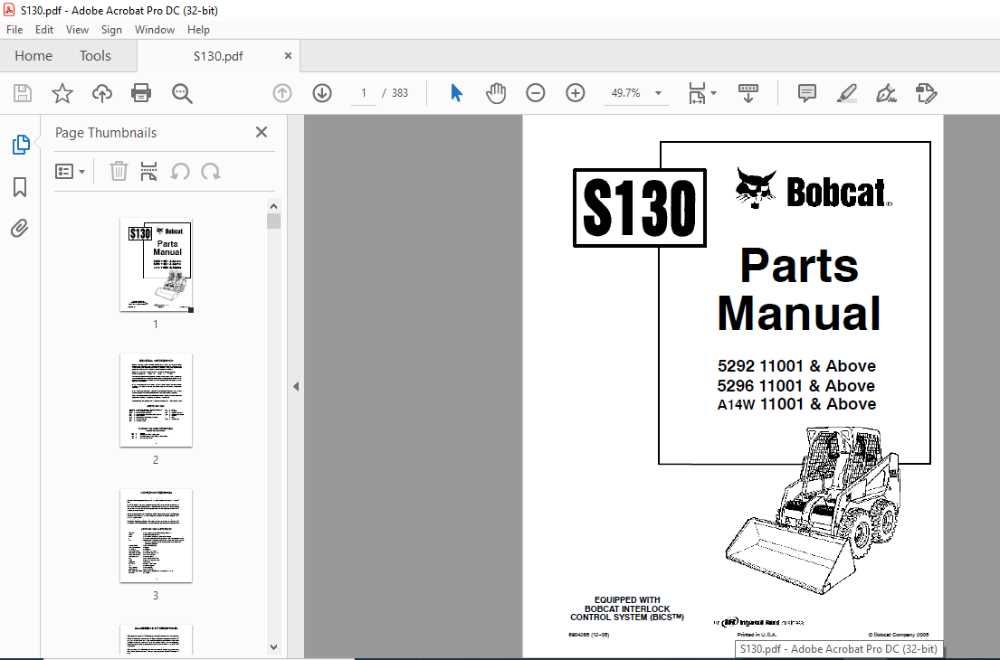Viewport: 1000px width, 660px height.
Task: Open Page Thumbnails sidebar icon
Action: point(20,145)
